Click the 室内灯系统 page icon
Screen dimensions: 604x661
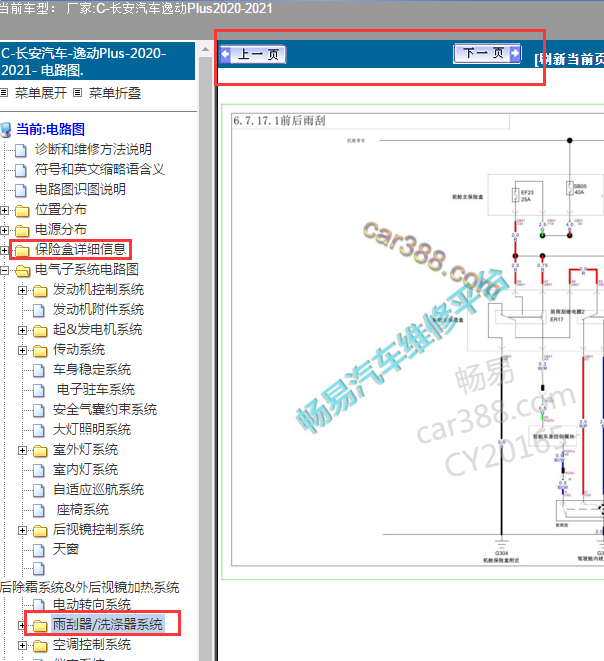pyautogui.click(x=39, y=470)
